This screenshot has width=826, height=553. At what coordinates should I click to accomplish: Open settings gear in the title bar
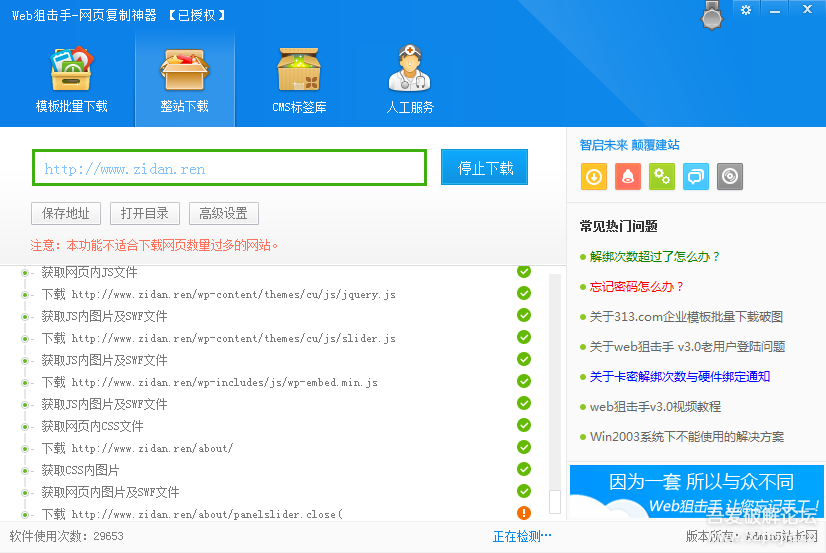(746, 10)
